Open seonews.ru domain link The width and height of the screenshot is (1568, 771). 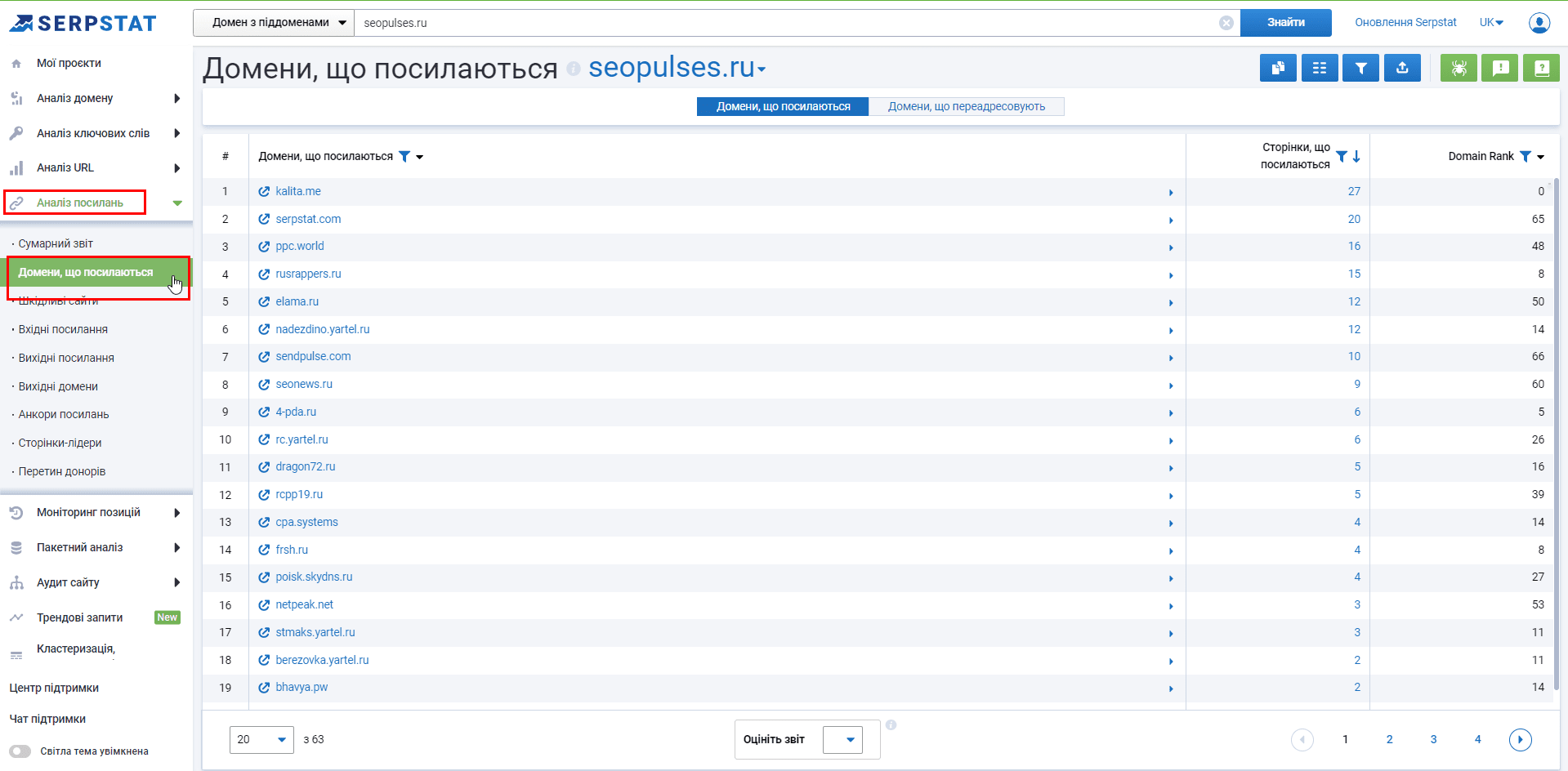tap(304, 384)
